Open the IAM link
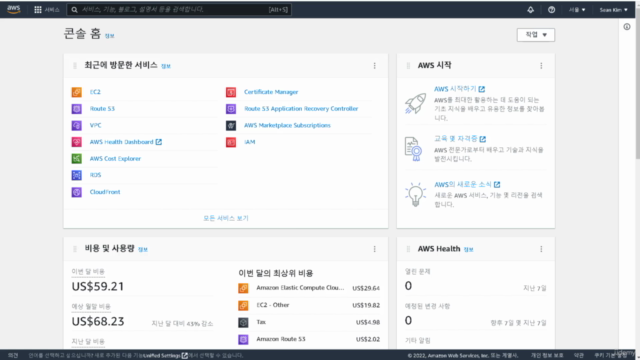This screenshot has height=360, width=640. point(250,142)
